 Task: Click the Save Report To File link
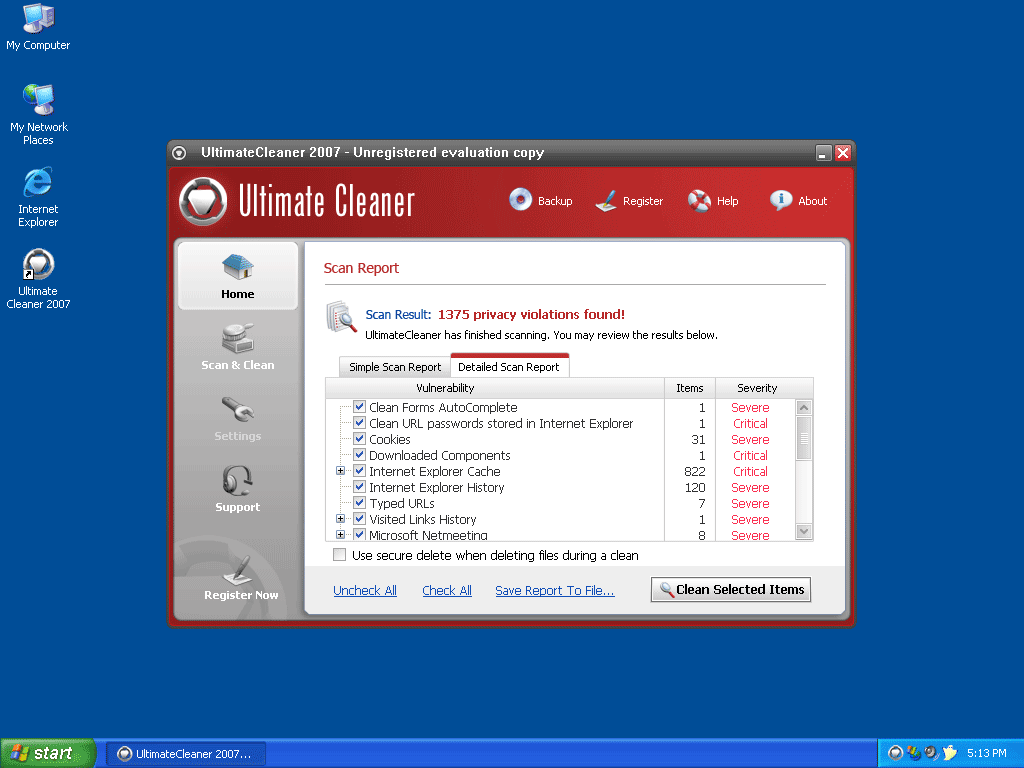[555, 591]
